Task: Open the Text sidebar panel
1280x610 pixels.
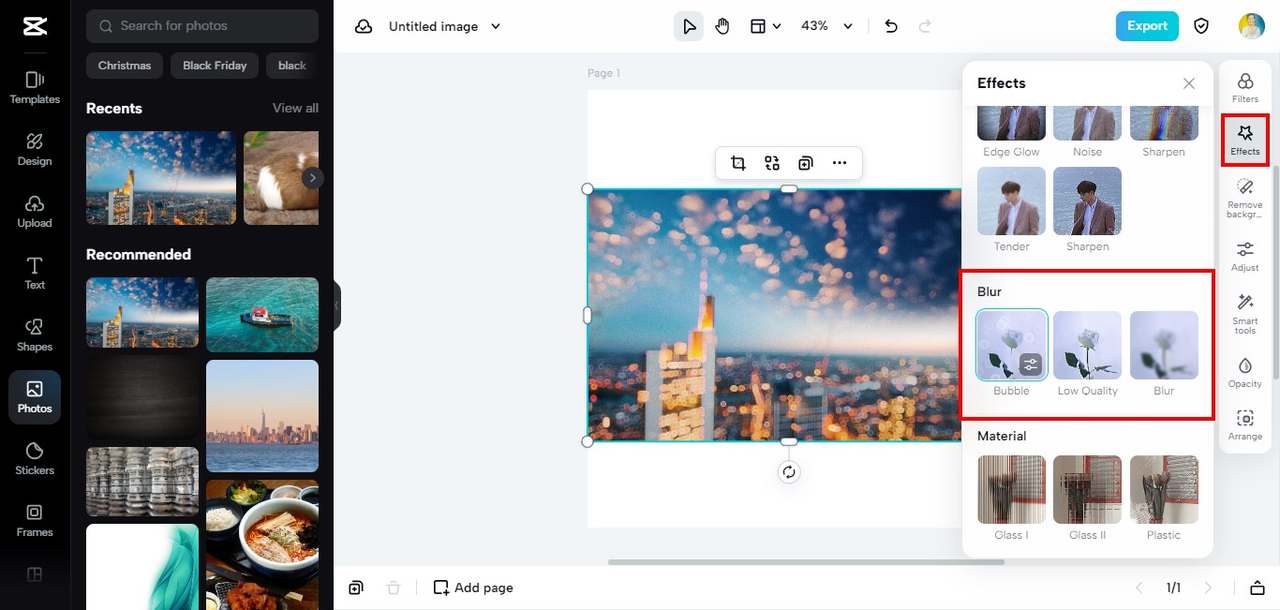Action: (x=34, y=273)
